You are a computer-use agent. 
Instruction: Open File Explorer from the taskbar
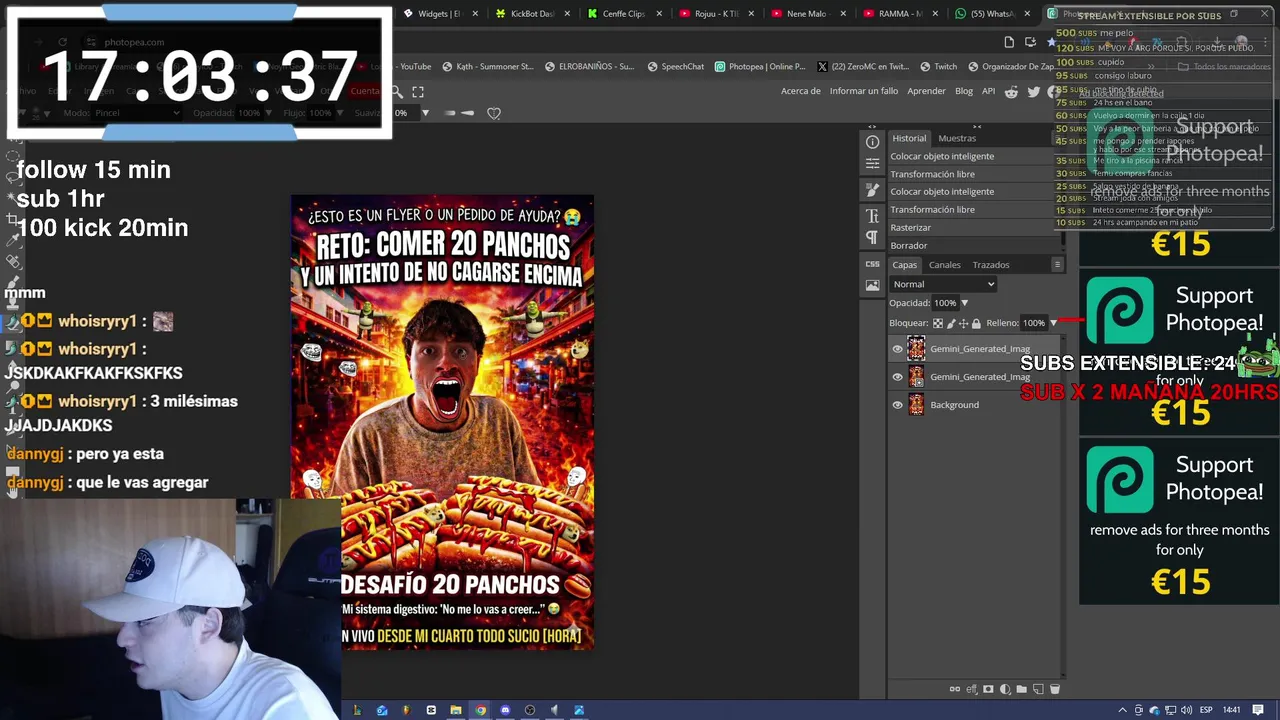click(456, 710)
